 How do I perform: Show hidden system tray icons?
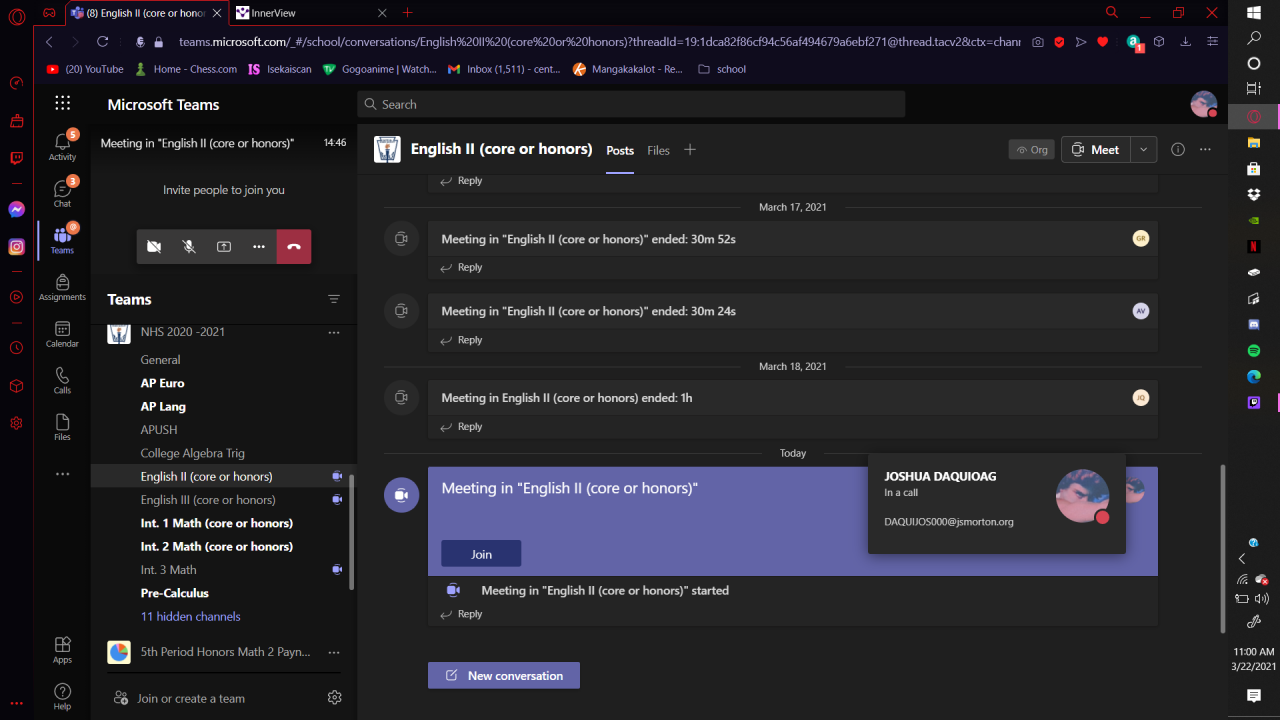(1242, 559)
